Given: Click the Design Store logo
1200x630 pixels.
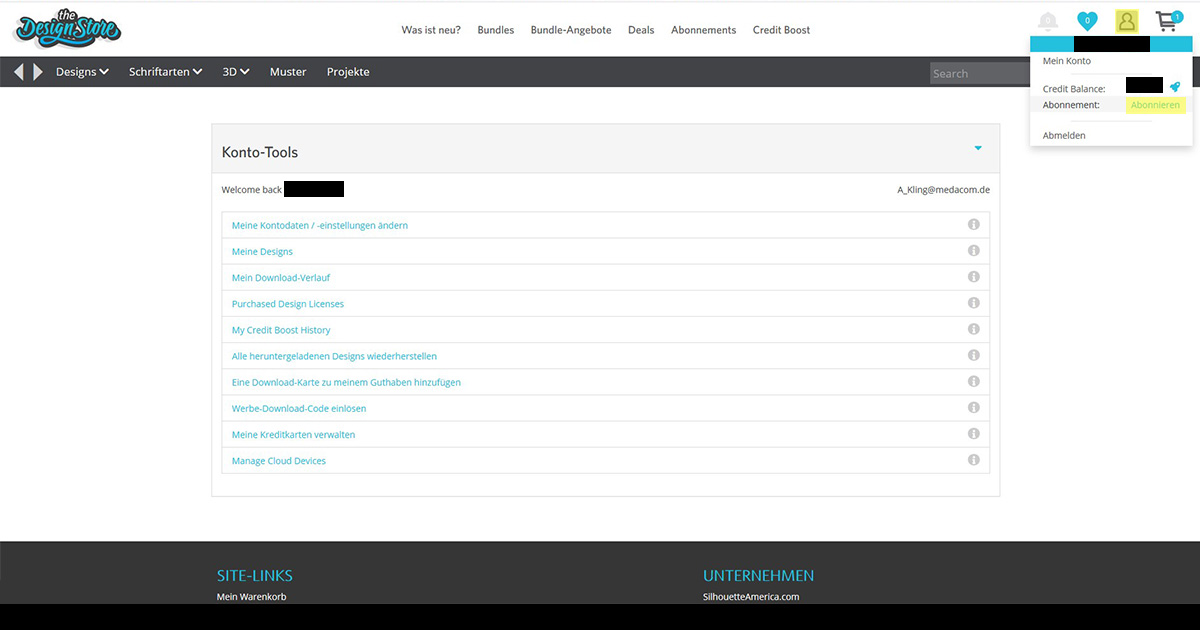Looking at the screenshot, I should 67,28.
